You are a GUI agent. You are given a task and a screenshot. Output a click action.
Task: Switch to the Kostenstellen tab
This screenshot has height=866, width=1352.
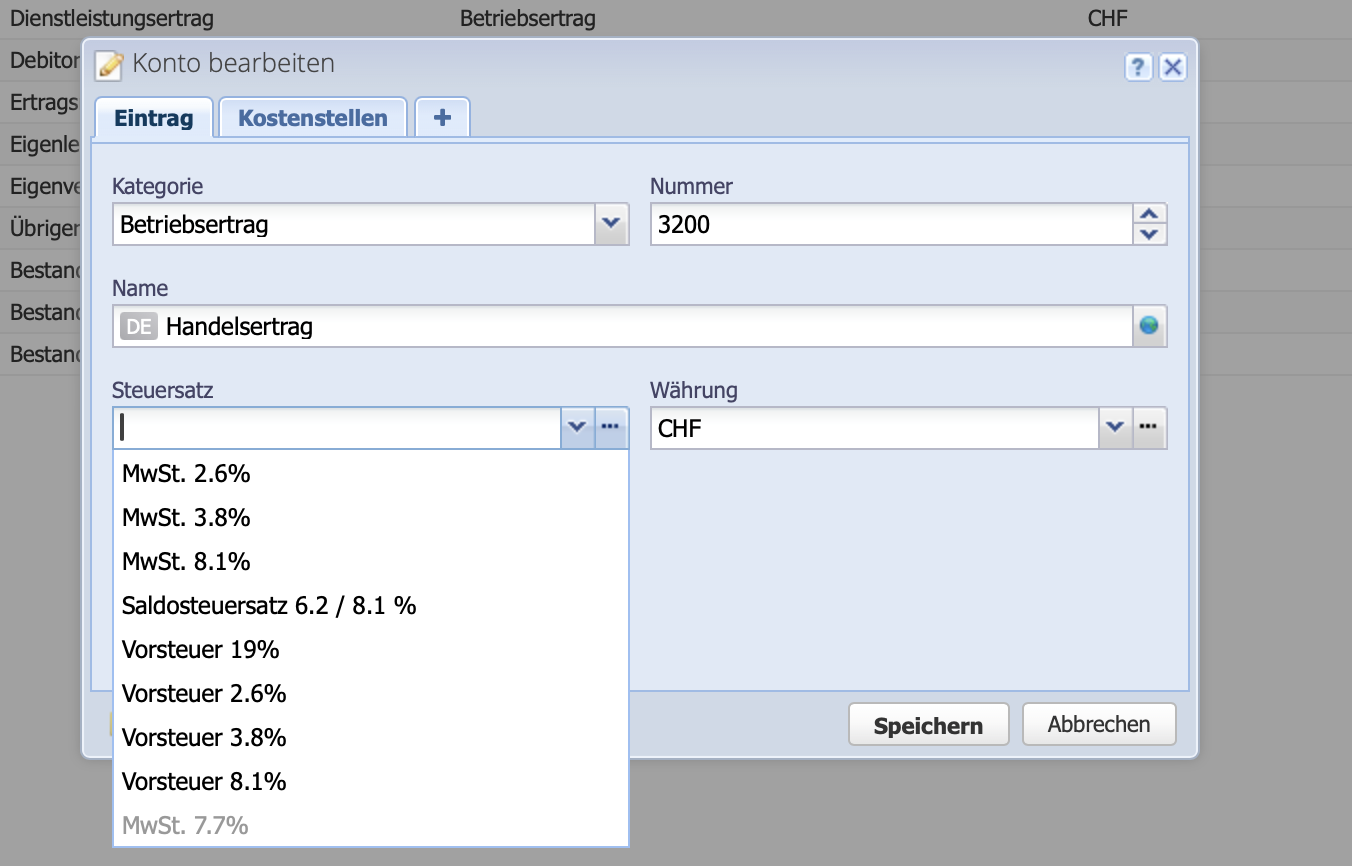pyautogui.click(x=312, y=118)
